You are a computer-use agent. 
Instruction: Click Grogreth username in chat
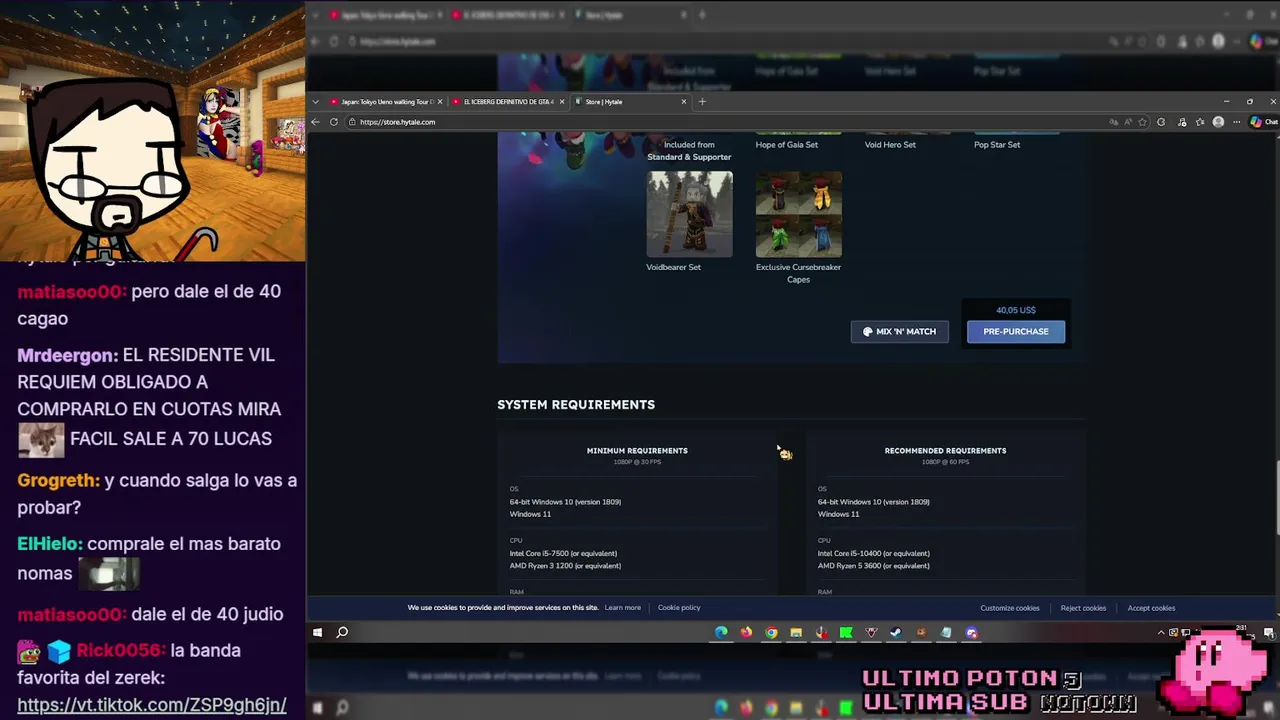pyautogui.click(x=58, y=481)
